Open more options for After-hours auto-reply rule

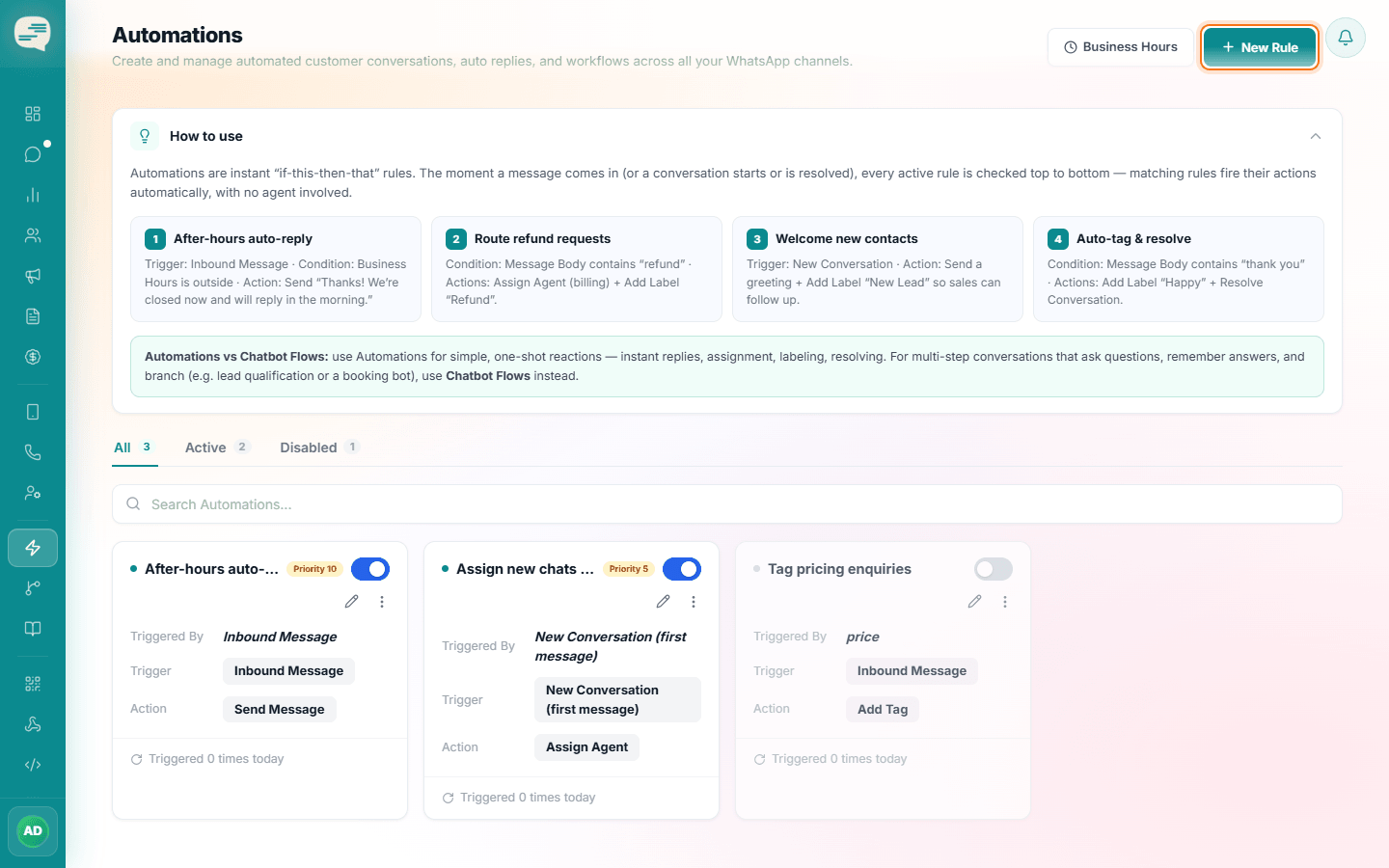coord(382,602)
